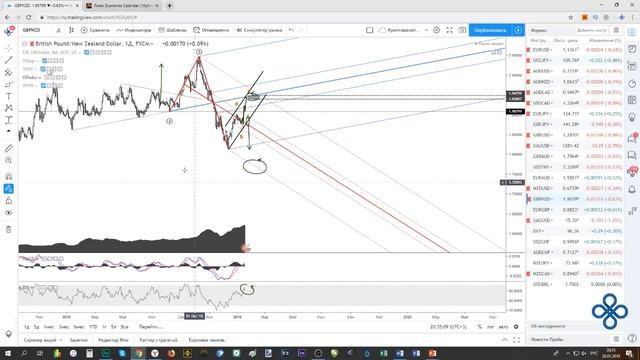Open the Compare (Сравнить) symbol button

[95, 30]
